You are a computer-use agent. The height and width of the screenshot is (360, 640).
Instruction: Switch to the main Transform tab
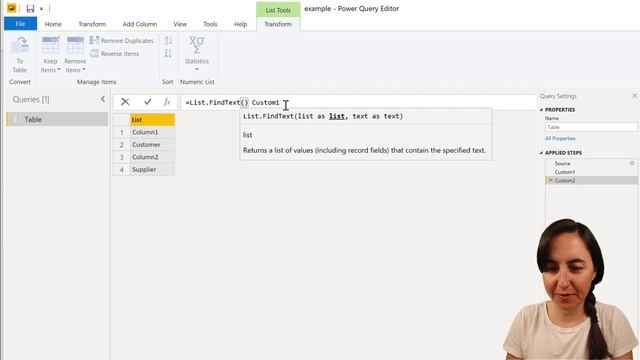92,24
